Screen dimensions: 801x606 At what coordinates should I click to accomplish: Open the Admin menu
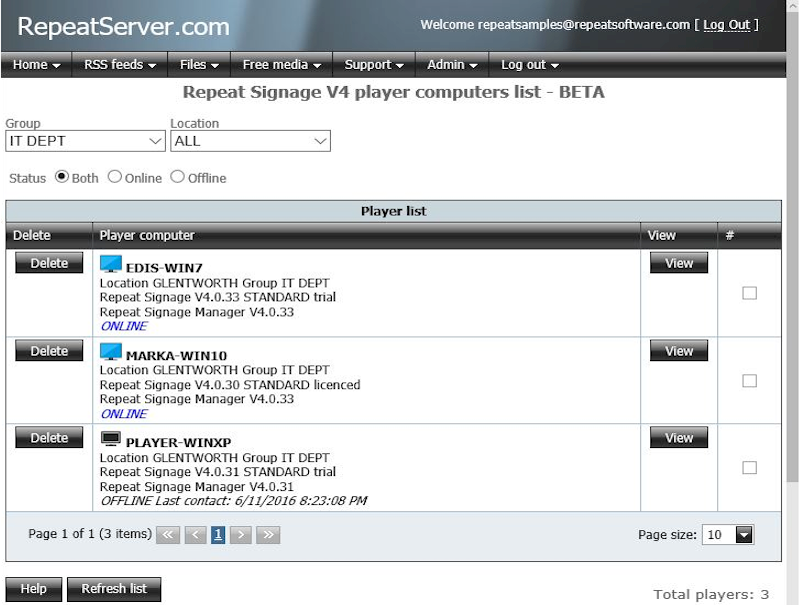pos(452,65)
